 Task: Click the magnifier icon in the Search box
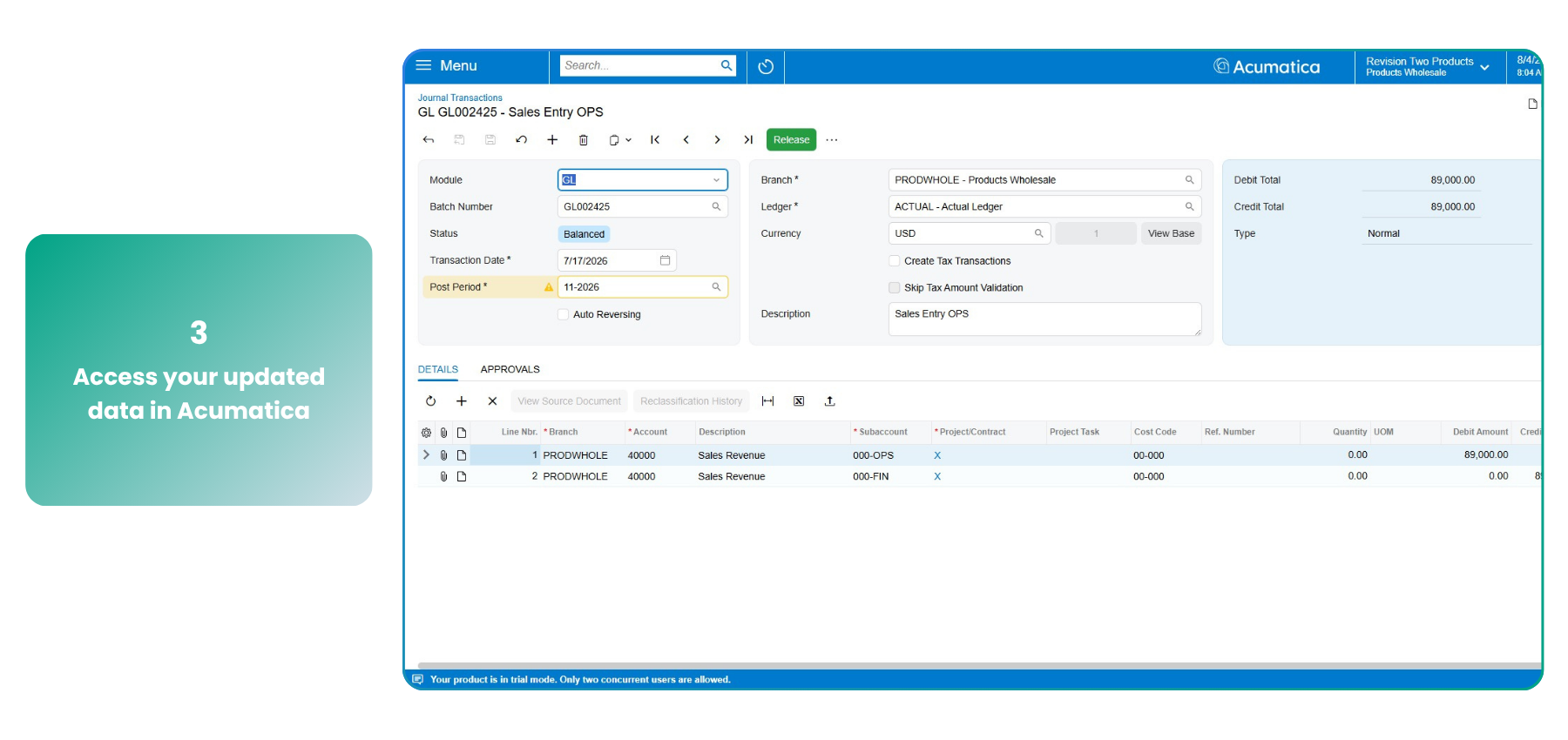coord(727,65)
